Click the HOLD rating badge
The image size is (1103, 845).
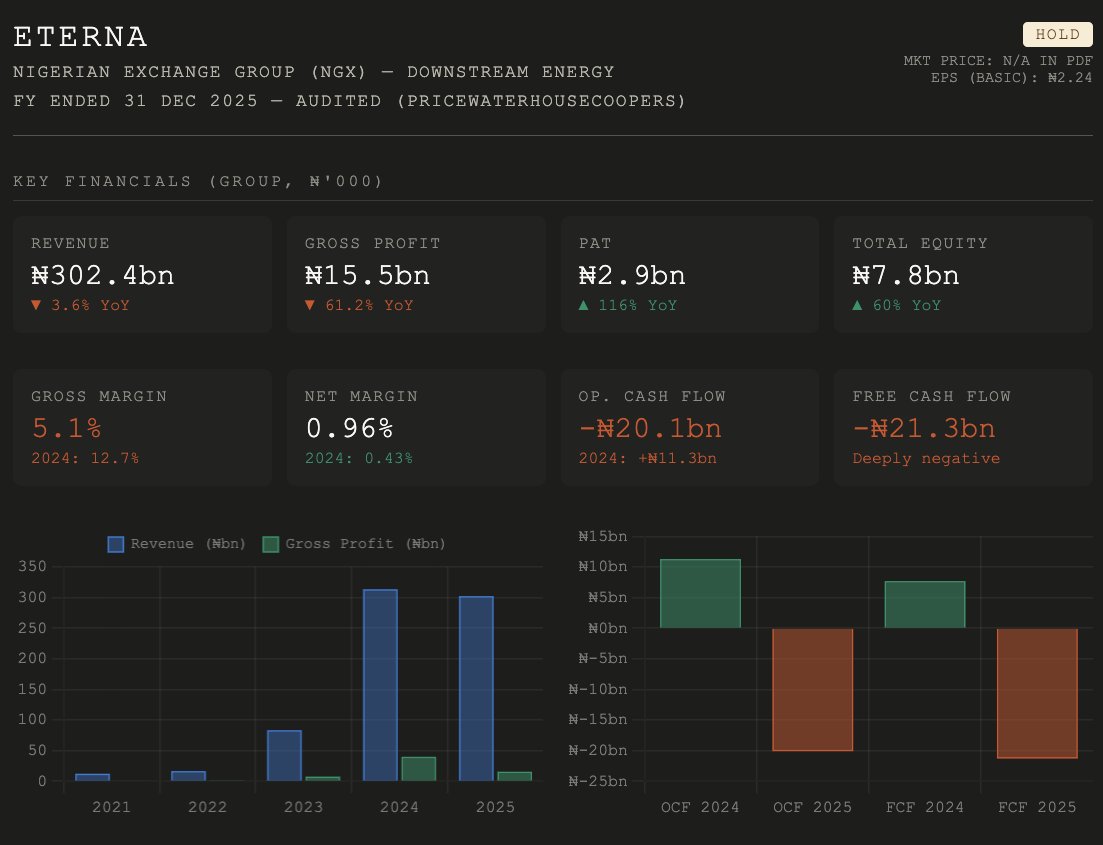point(1057,34)
